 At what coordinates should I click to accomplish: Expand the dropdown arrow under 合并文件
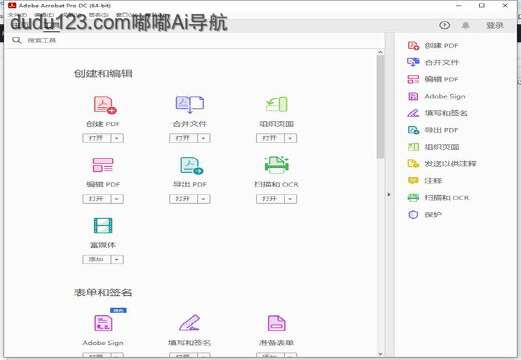(x=204, y=138)
